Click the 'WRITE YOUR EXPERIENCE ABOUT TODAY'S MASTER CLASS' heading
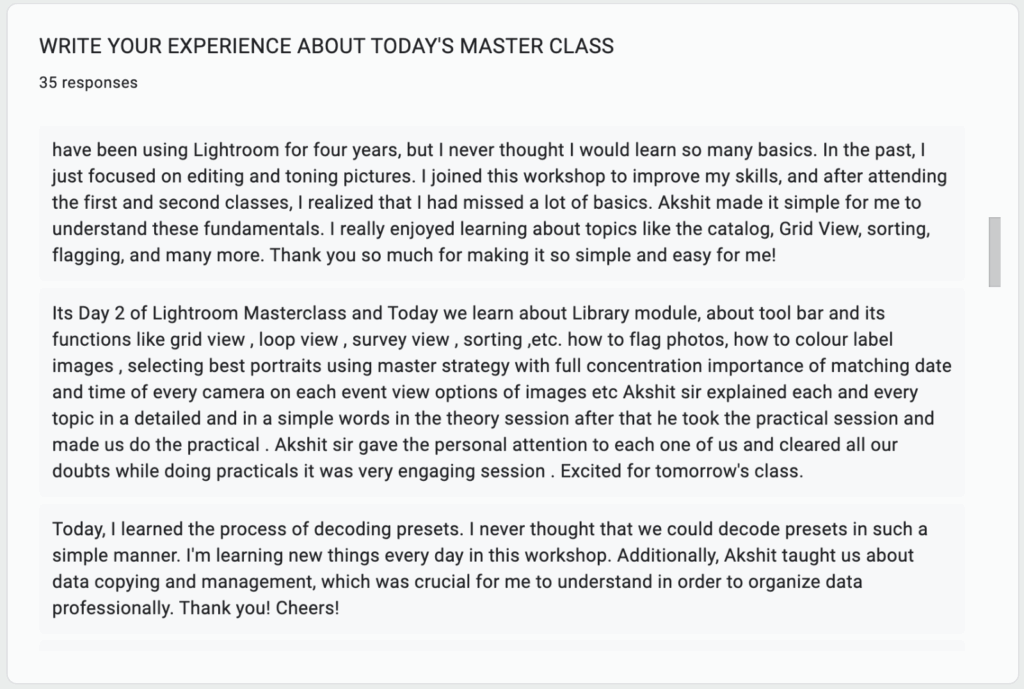 pos(327,46)
